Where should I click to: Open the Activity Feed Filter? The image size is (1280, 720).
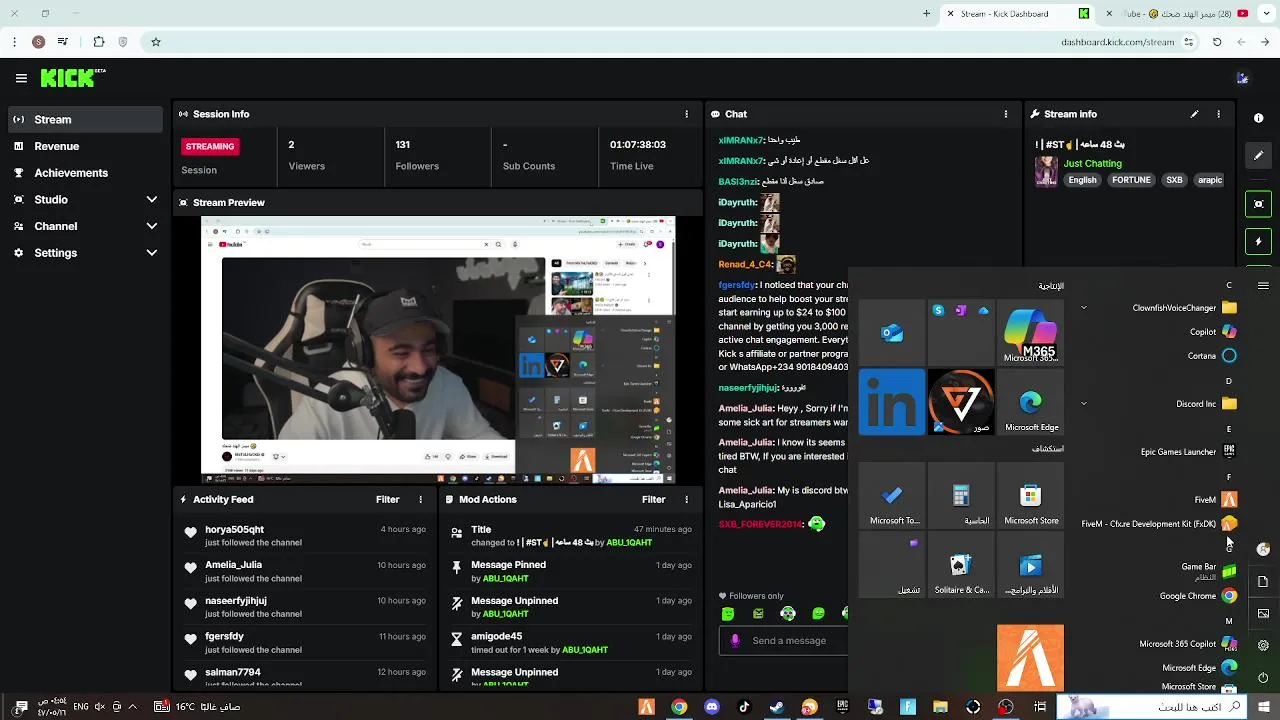point(387,499)
